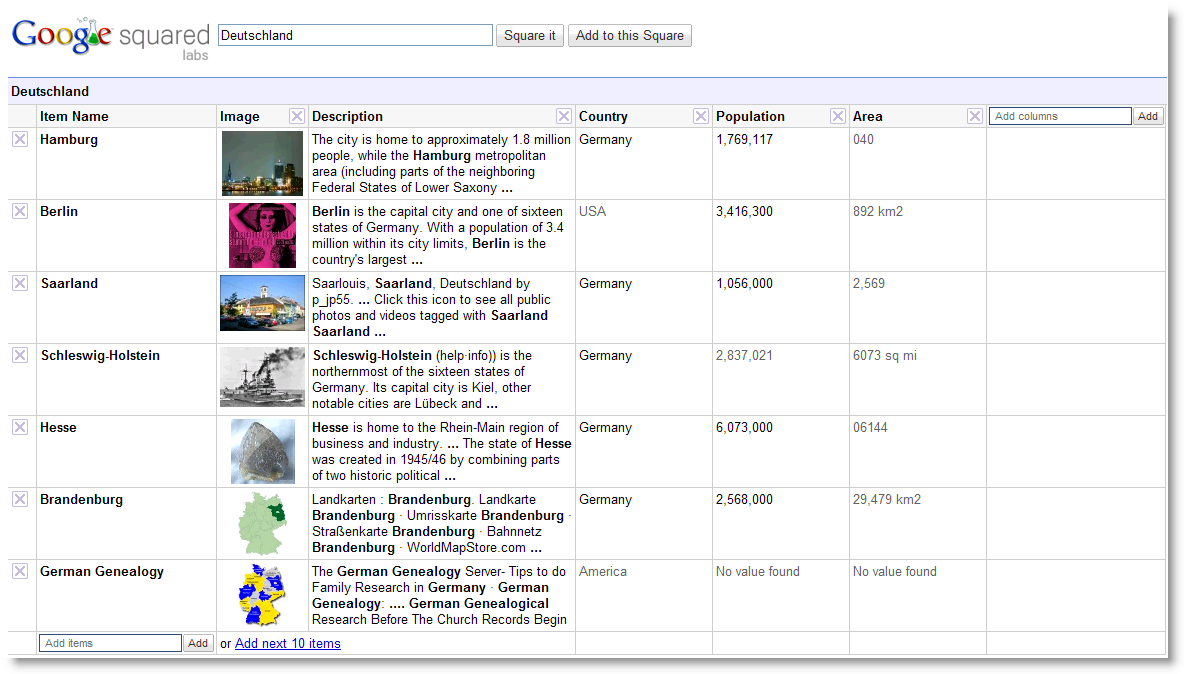Viewport: 1184px width, 674px height.
Task: Remove the Country column with its X icon
Action: (701, 116)
